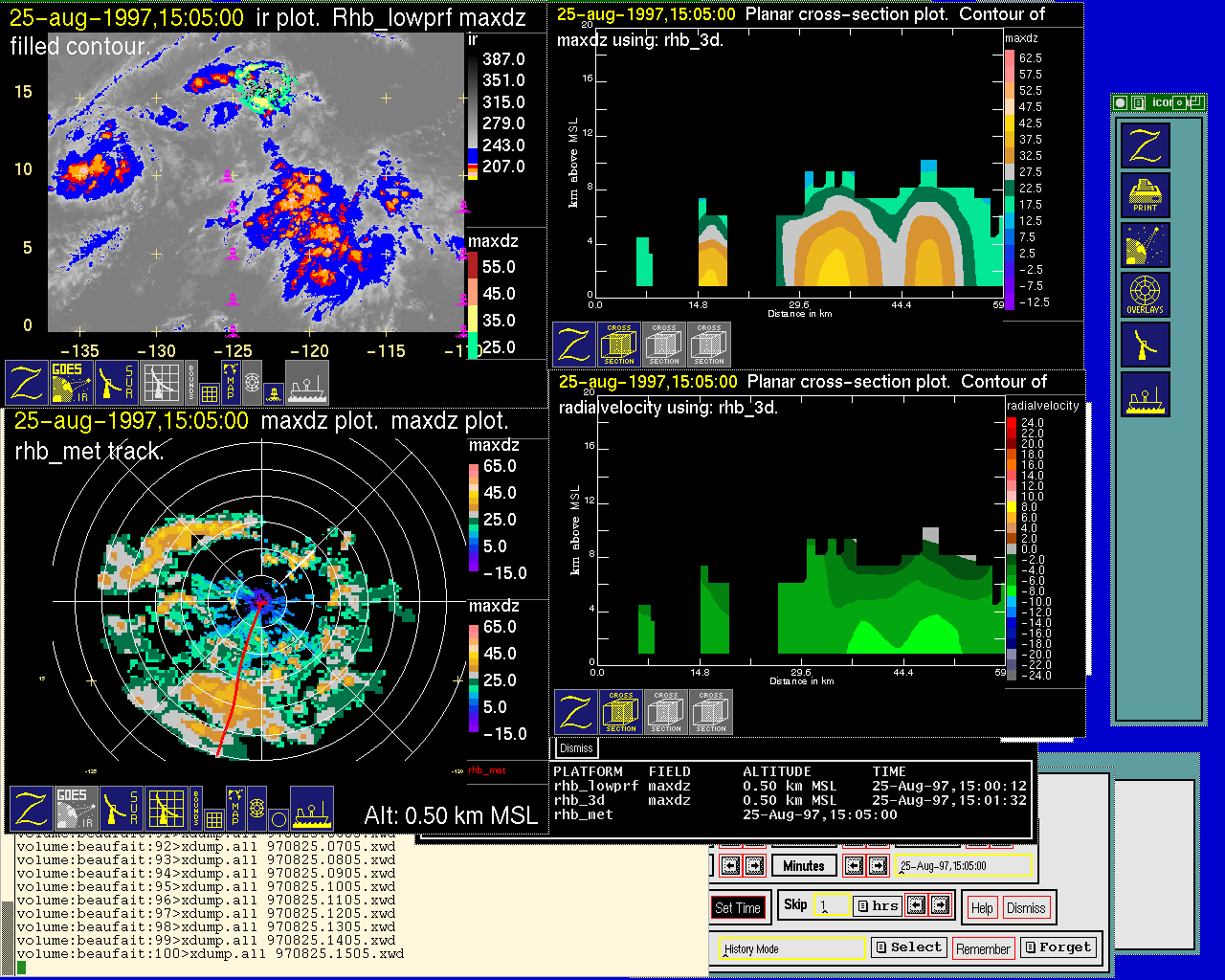Click the active Cross Section icon in the radialvelocity plot
The height and width of the screenshot is (980, 1225).
click(620, 712)
